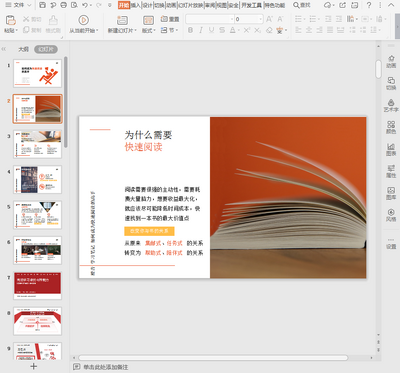The height and width of the screenshot is (373, 400).
Task: Open Chart (图表) side panel
Action: tap(391, 149)
